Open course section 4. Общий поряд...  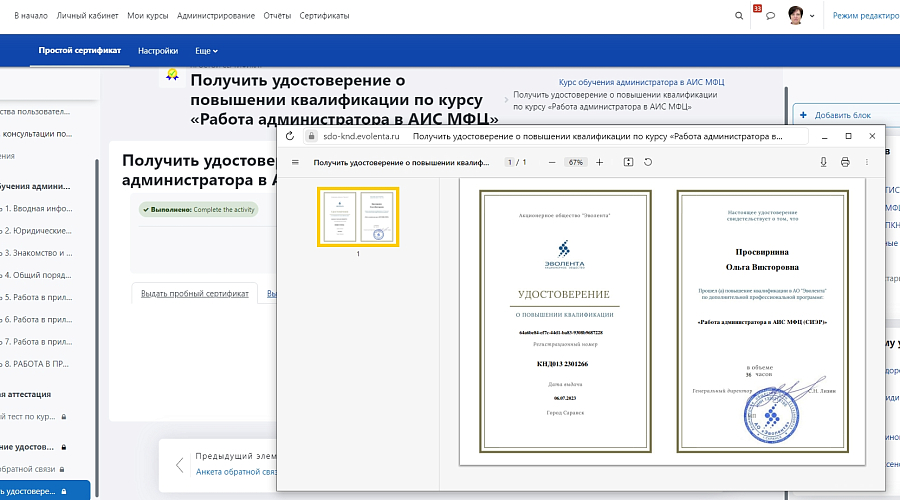[38, 275]
